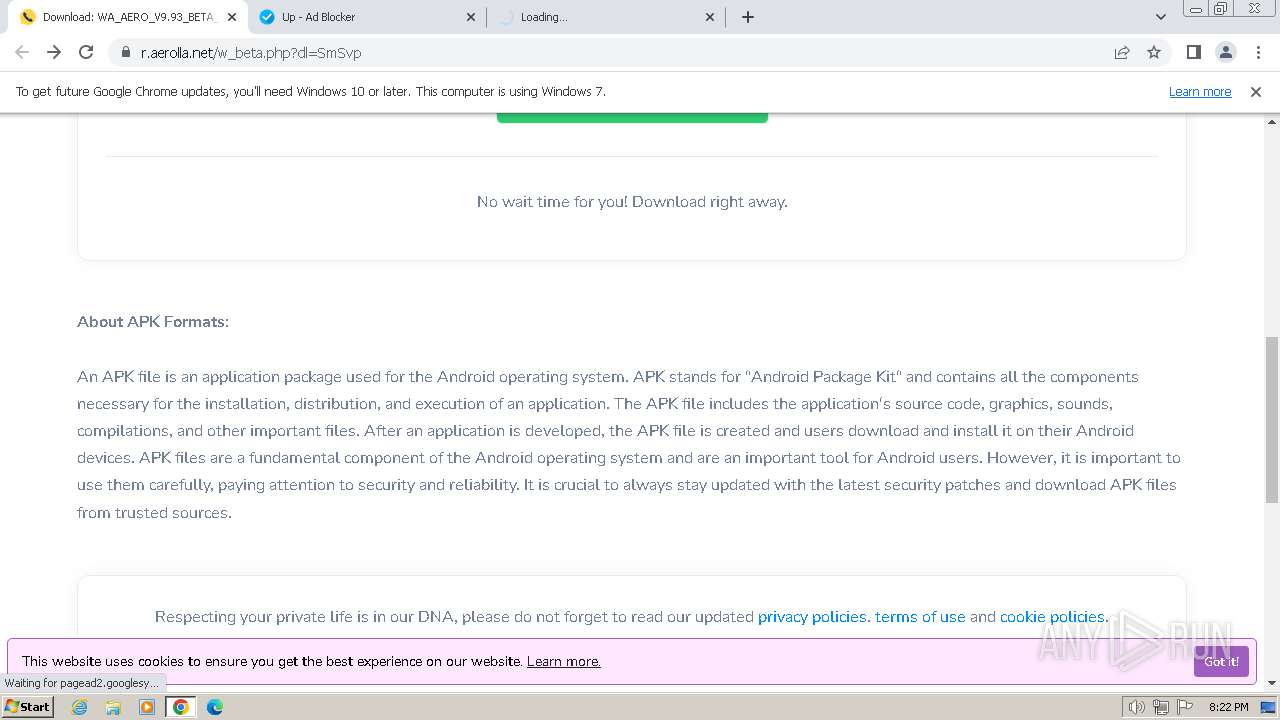Switch to the WA_AERO download tab
Image resolution: width=1280 pixels, height=720 pixels.
tap(128, 17)
